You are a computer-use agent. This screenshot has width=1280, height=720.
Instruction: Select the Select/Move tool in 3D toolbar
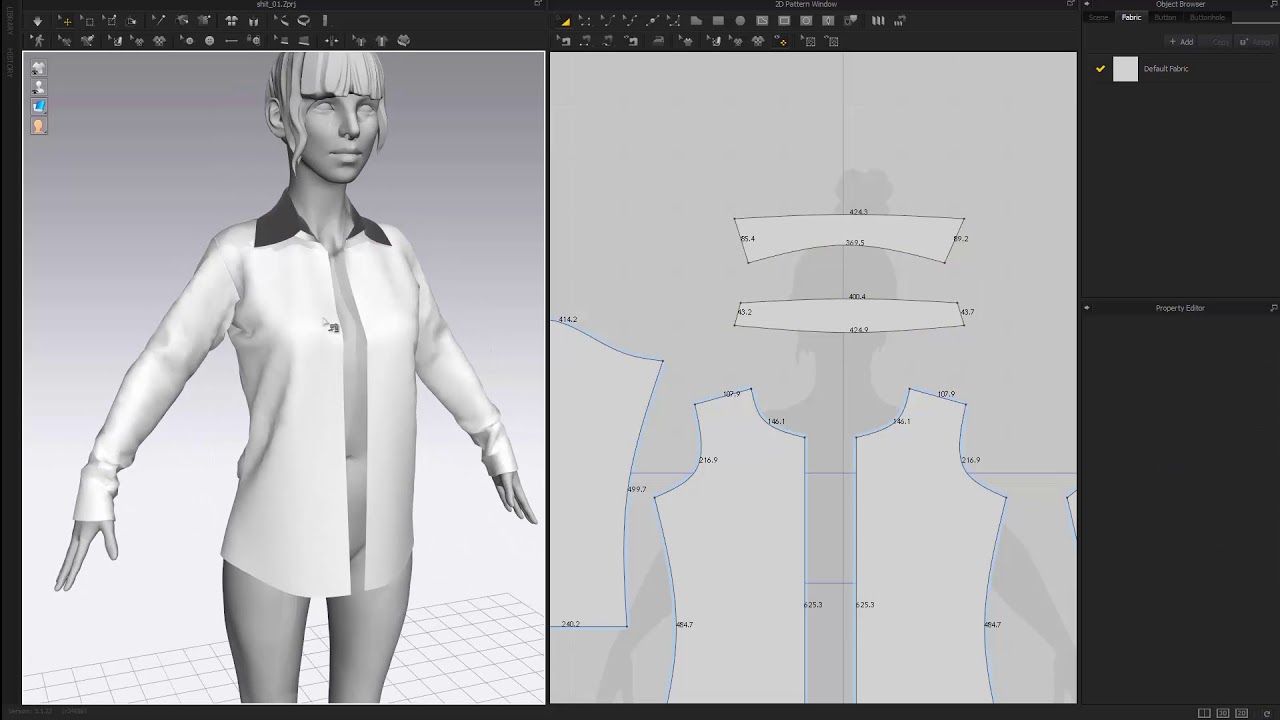(66, 21)
